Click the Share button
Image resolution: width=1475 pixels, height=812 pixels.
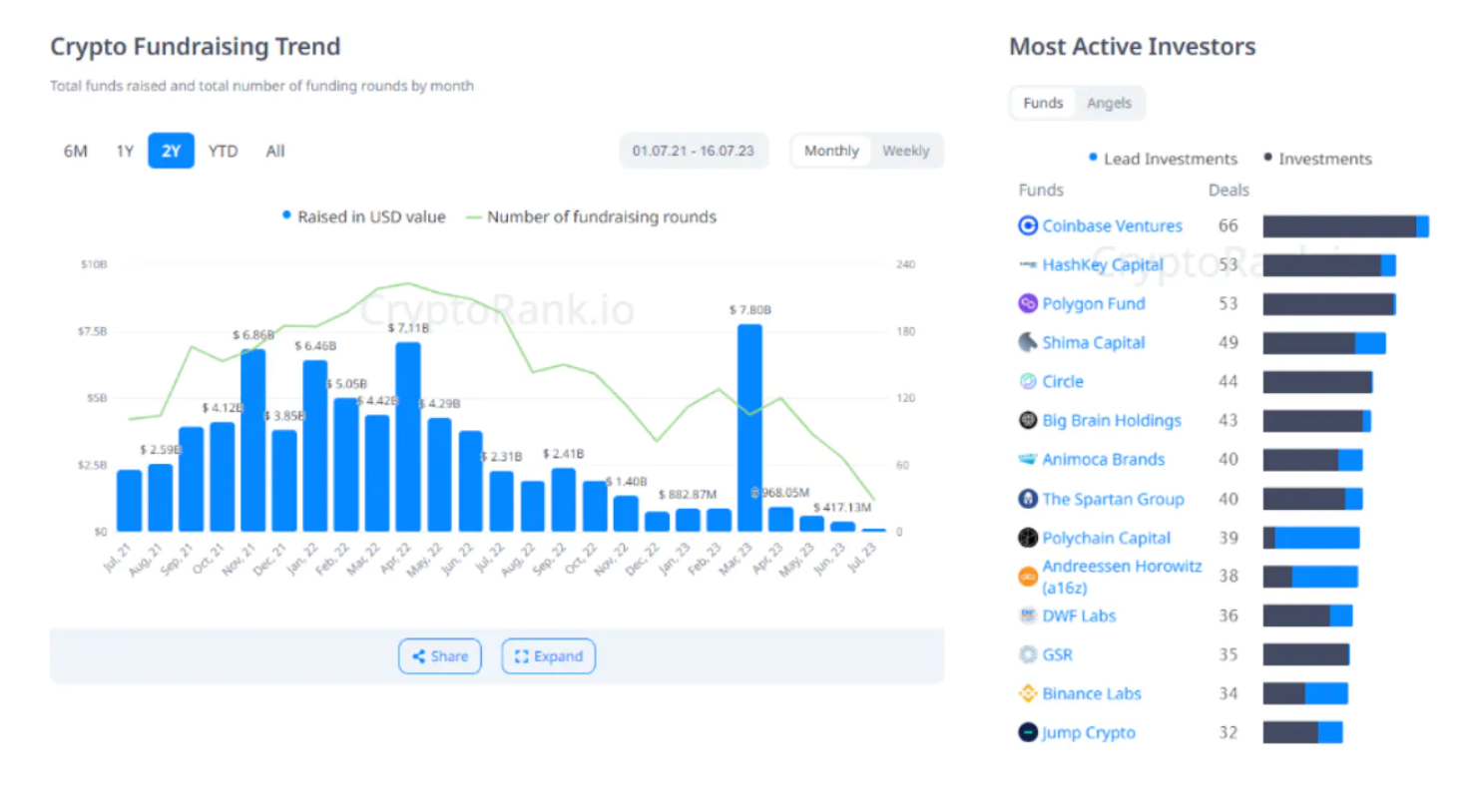(x=440, y=656)
